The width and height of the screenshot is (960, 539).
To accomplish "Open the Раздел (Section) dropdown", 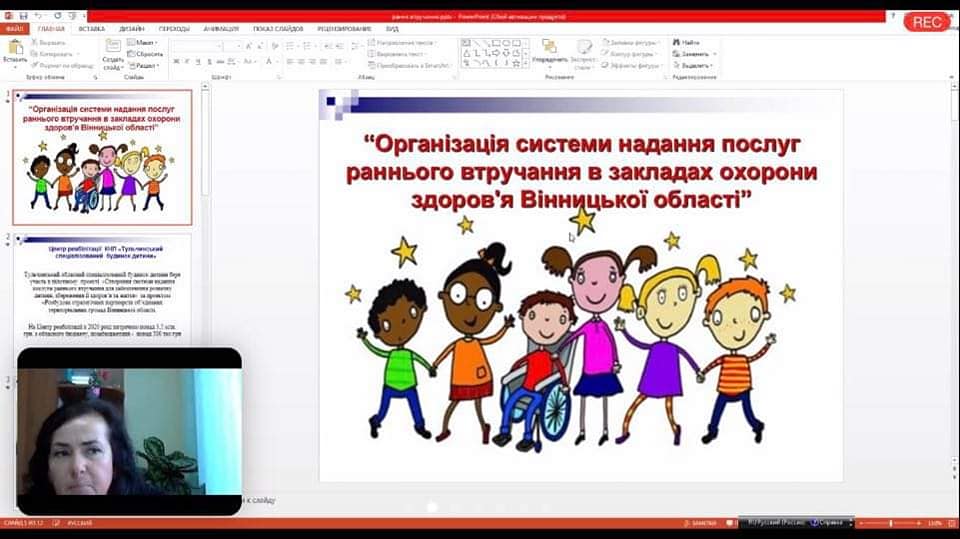I will tap(144, 66).
